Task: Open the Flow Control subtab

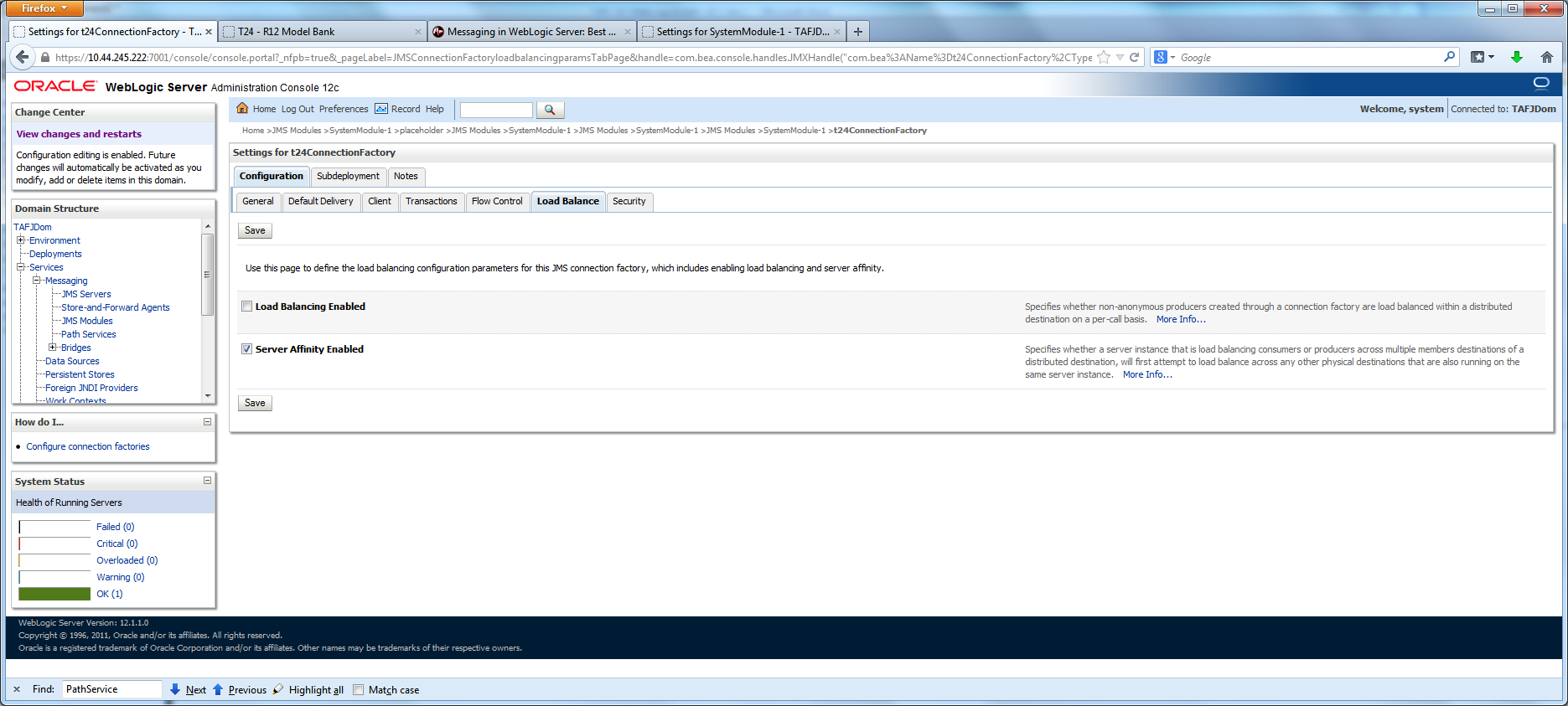Action: pyautogui.click(x=497, y=201)
